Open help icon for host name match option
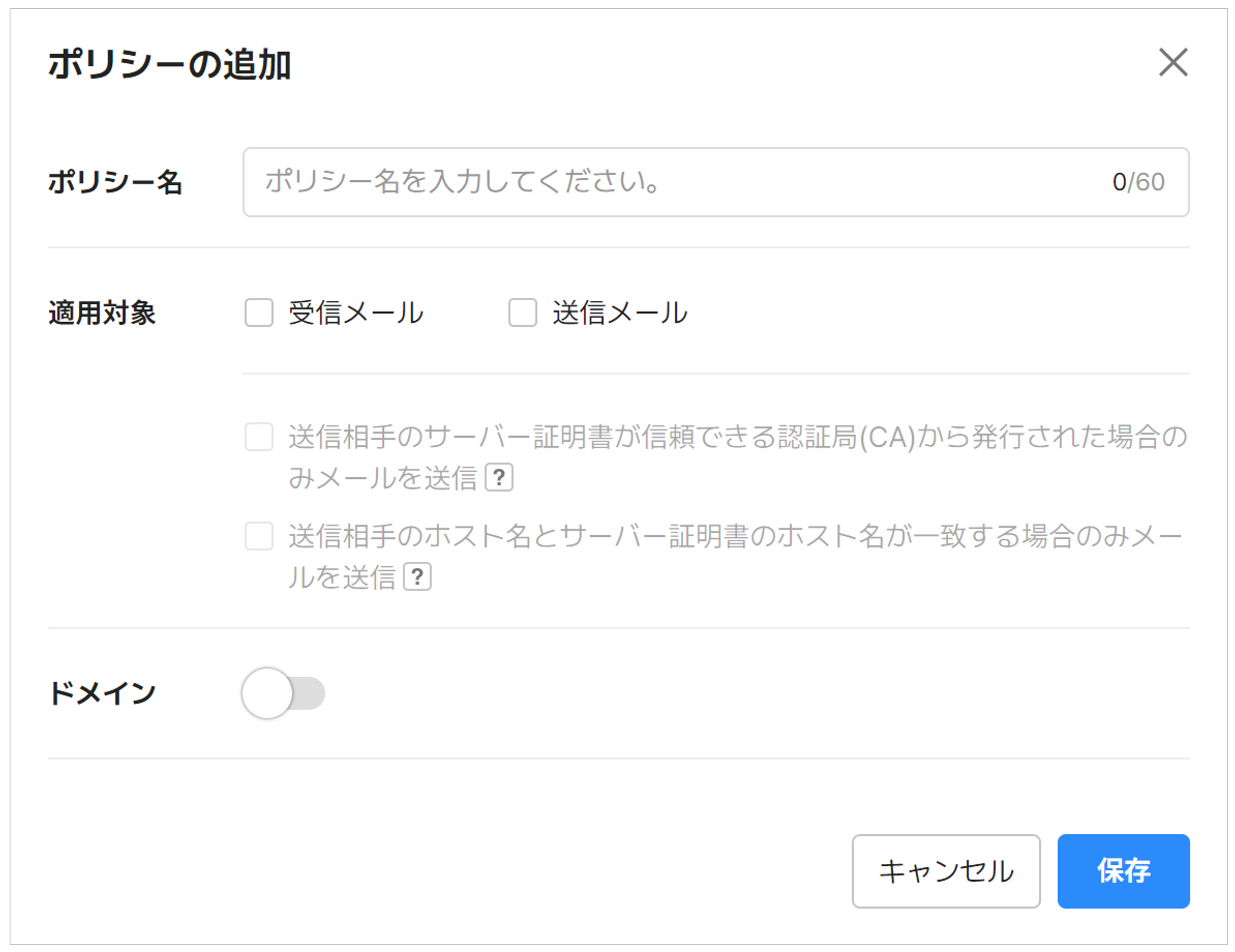The height and width of the screenshot is (952, 1235). 417,577
